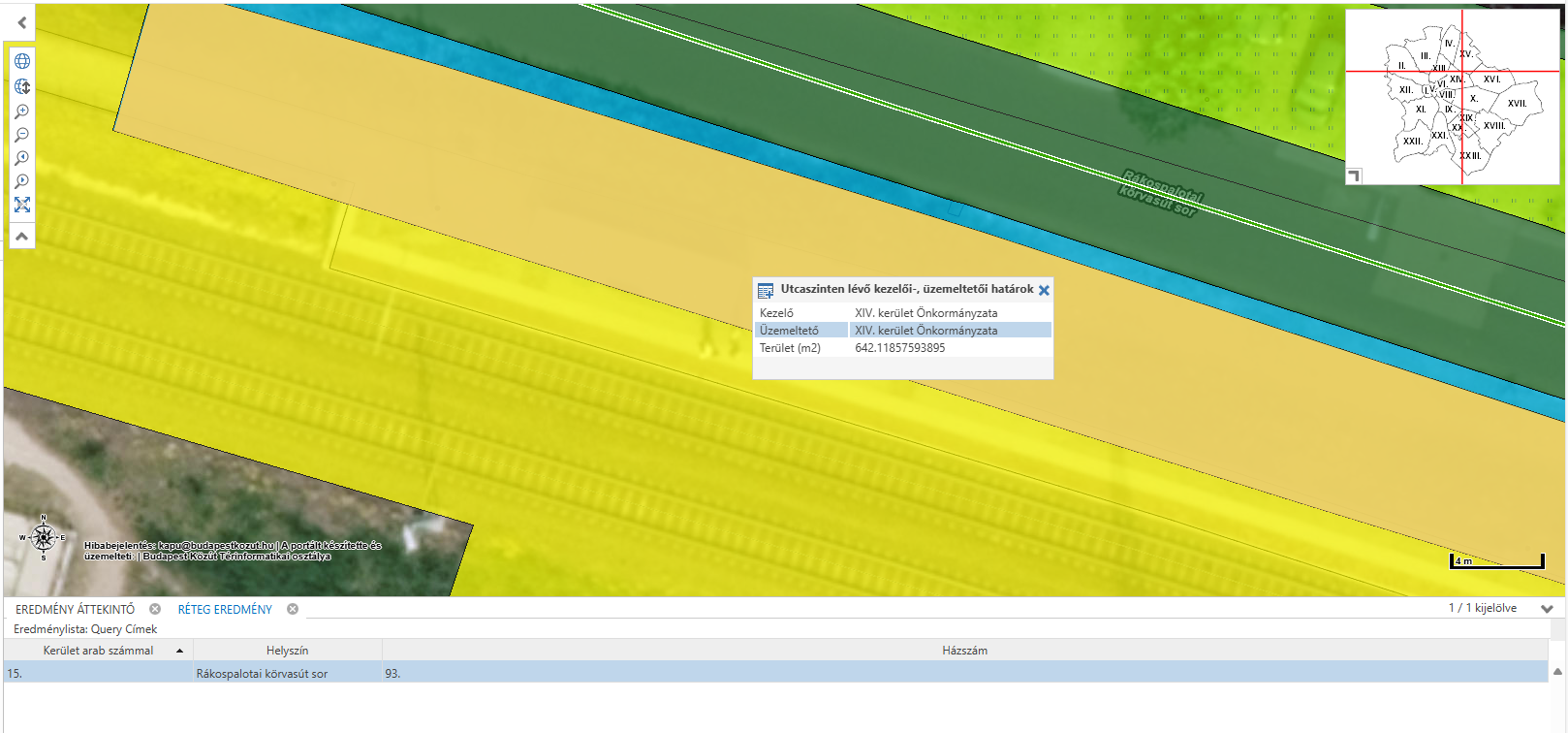This screenshot has width=1568, height=733.
Task: Zoom out with the magnifier minus tool
Action: 22,135
